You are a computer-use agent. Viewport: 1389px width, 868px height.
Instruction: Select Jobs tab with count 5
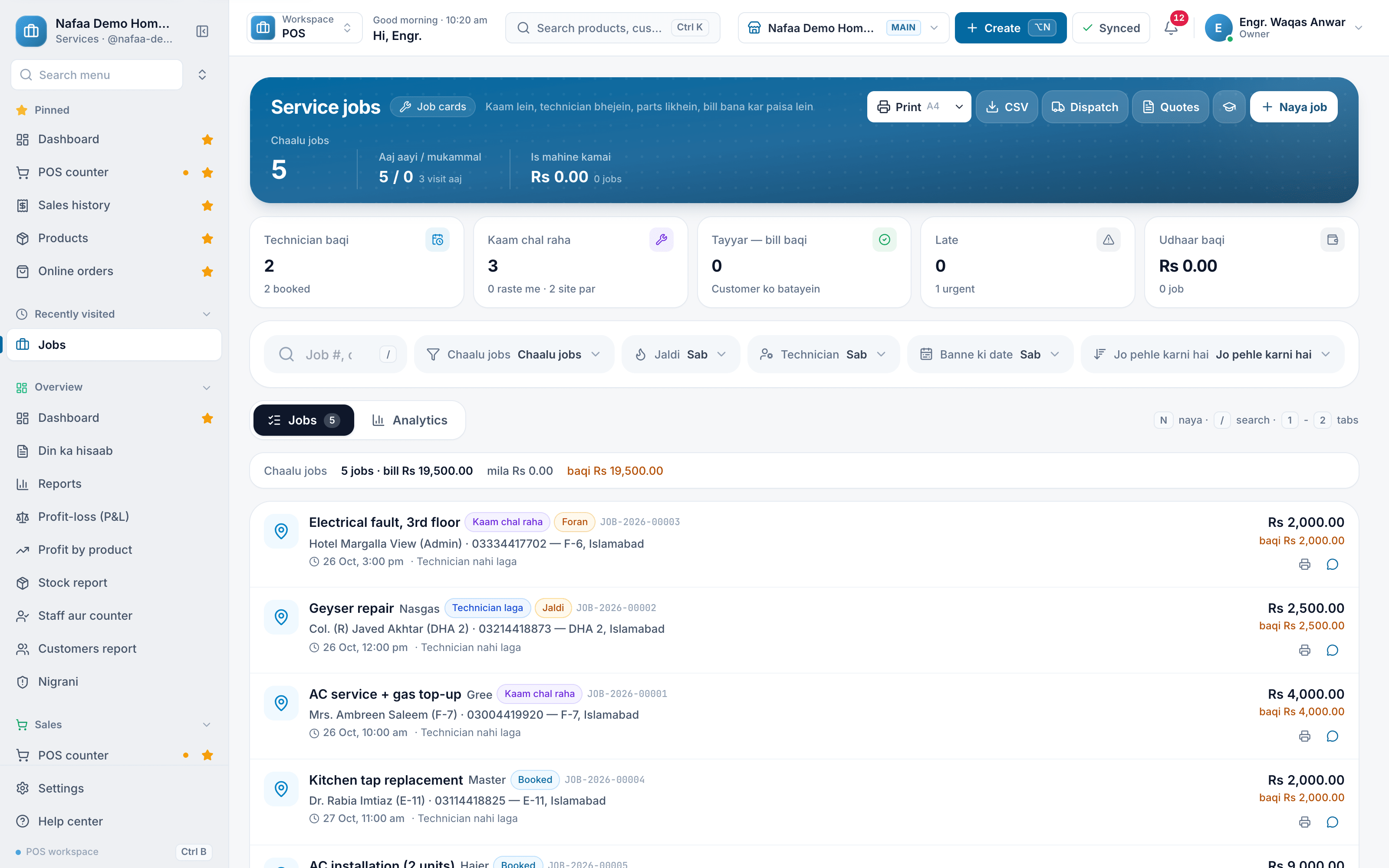[x=304, y=420]
